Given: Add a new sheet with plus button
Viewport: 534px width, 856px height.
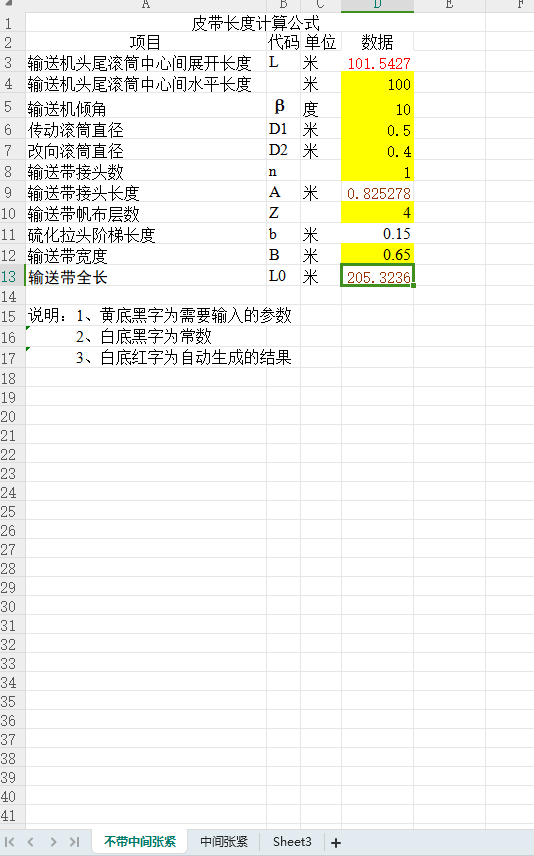Looking at the screenshot, I should [x=336, y=842].
